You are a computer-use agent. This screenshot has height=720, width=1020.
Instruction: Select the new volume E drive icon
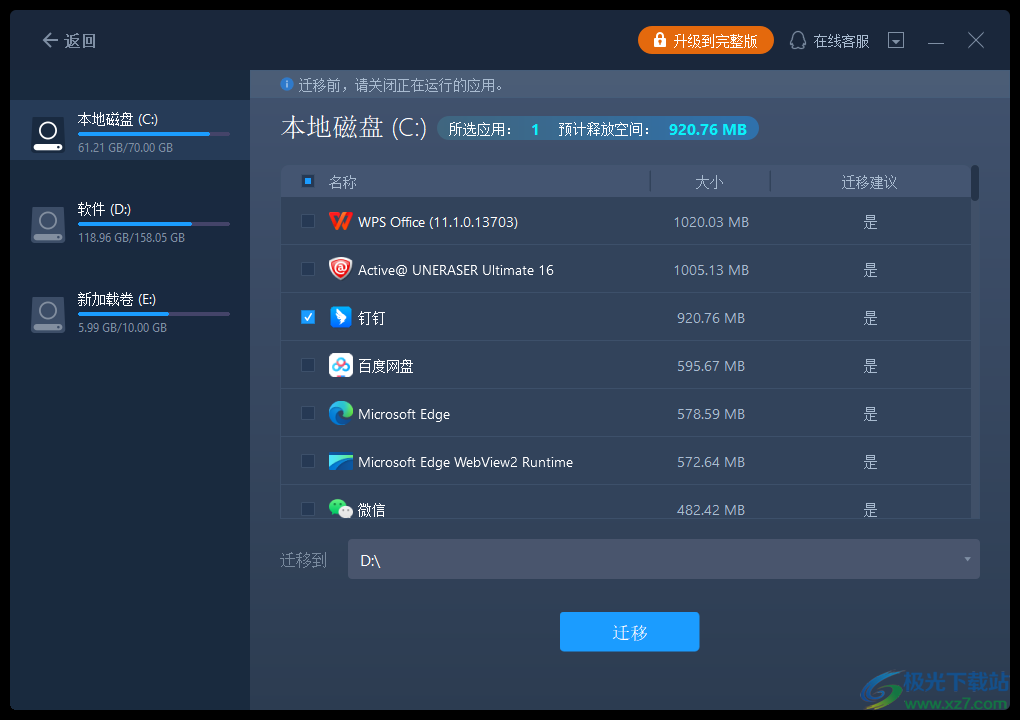click(x=48, y=314)
